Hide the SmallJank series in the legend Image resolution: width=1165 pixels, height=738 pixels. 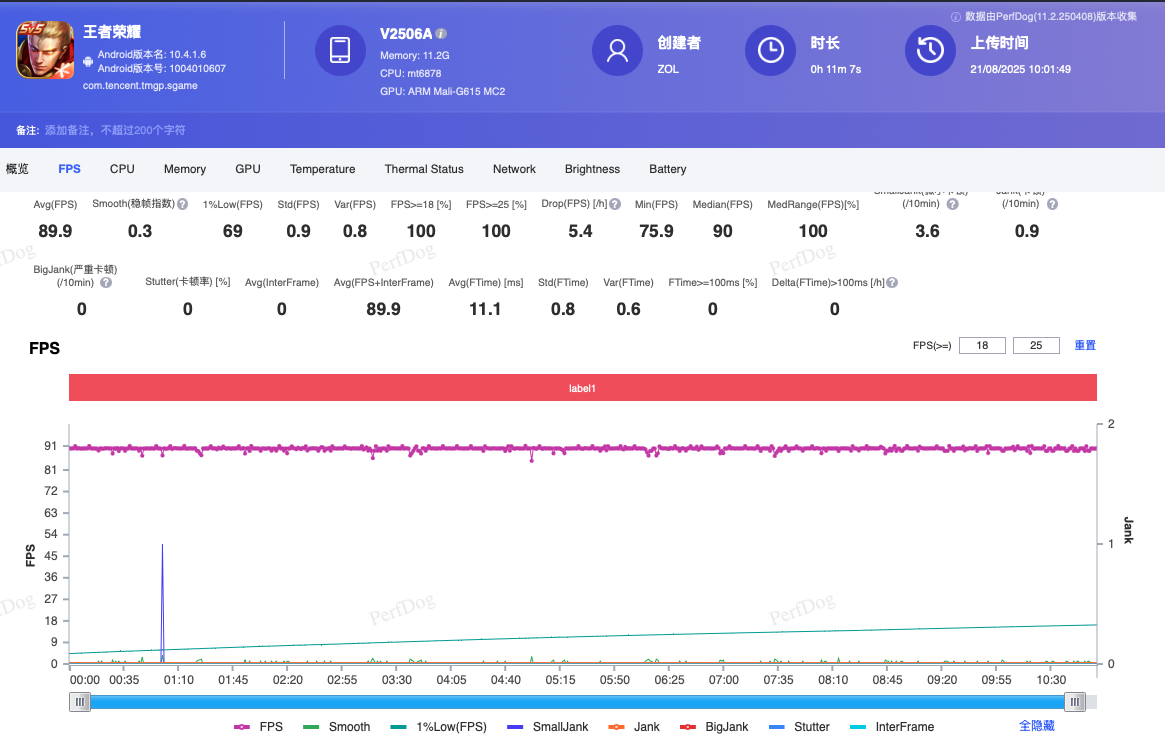tap(548, 727)
